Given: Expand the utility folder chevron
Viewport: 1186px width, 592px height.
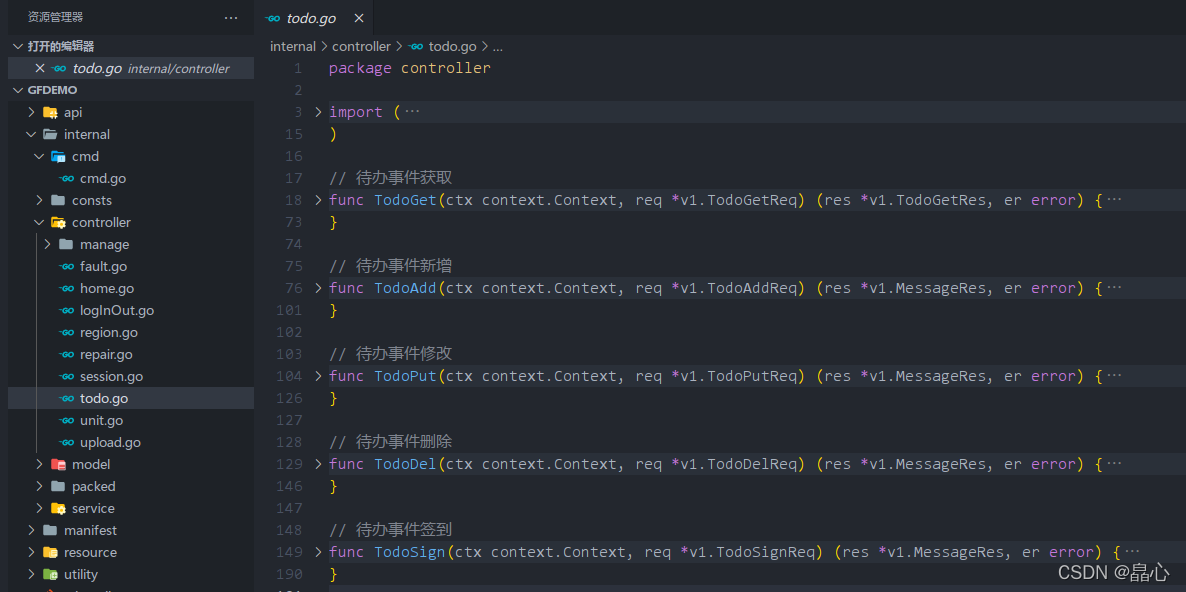Looking at the screenshot, I should [x=31, y=574].
